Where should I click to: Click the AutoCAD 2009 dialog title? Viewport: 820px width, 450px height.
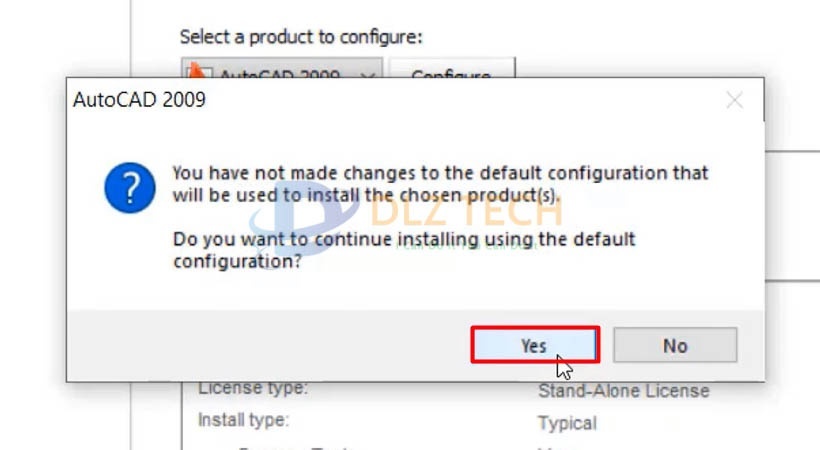(139, 100)
